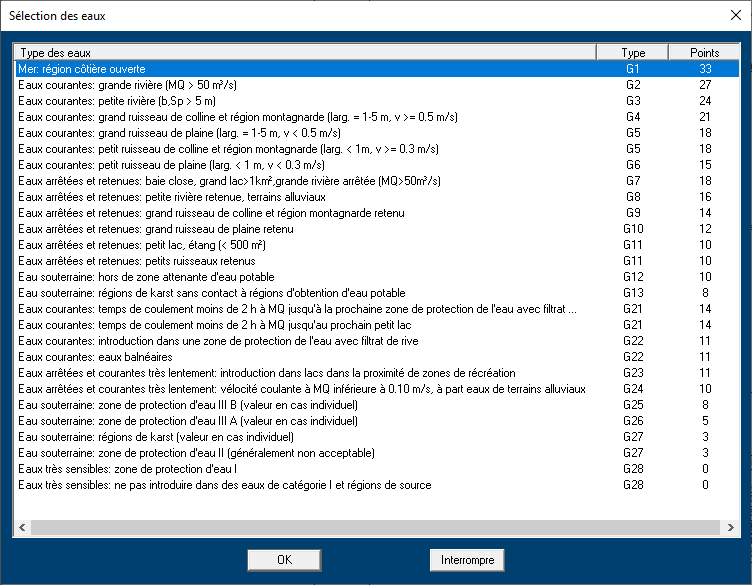Click points value '12'
The image size is (752, 585).
pyautogui.click(x=705, y=229)
